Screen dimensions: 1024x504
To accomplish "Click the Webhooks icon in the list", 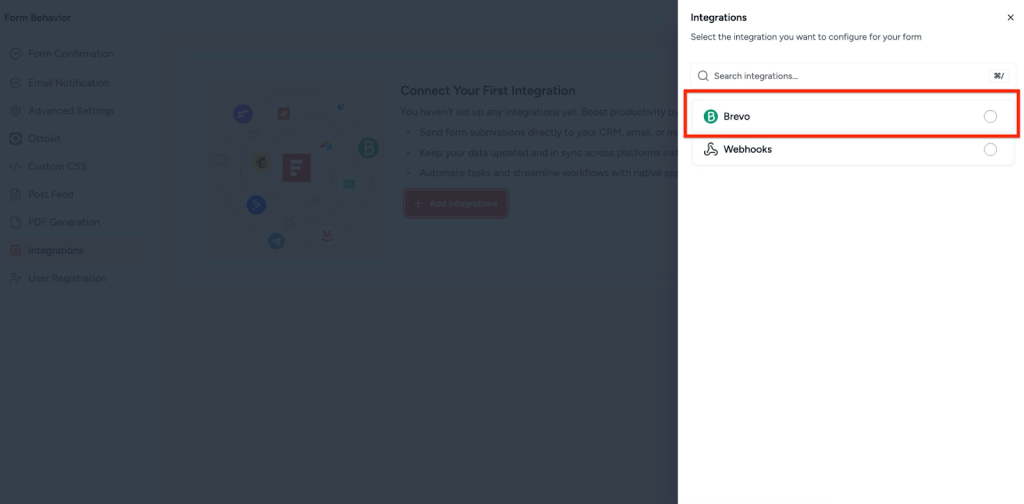I will [711, 150].
